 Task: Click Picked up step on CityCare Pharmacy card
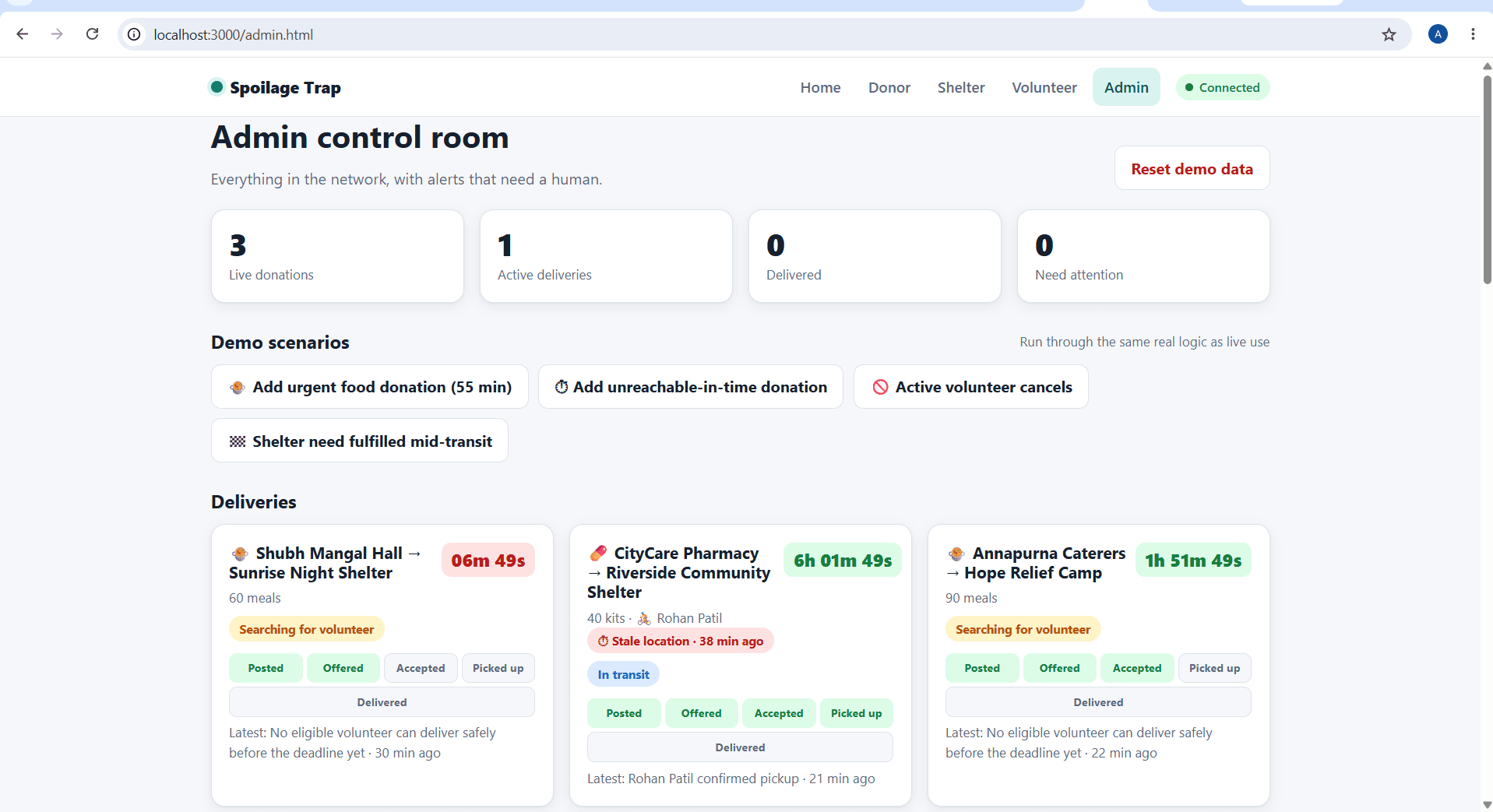pyautogui.click(x=856, y=713)
